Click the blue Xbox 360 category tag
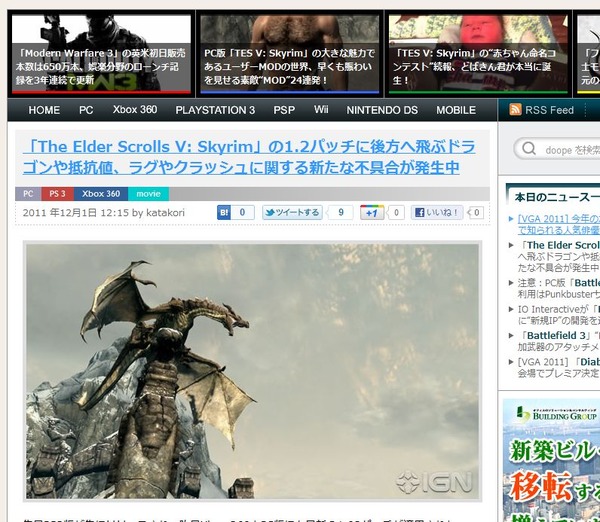Screen dimensions: 600x522 (x=101, y=194)
